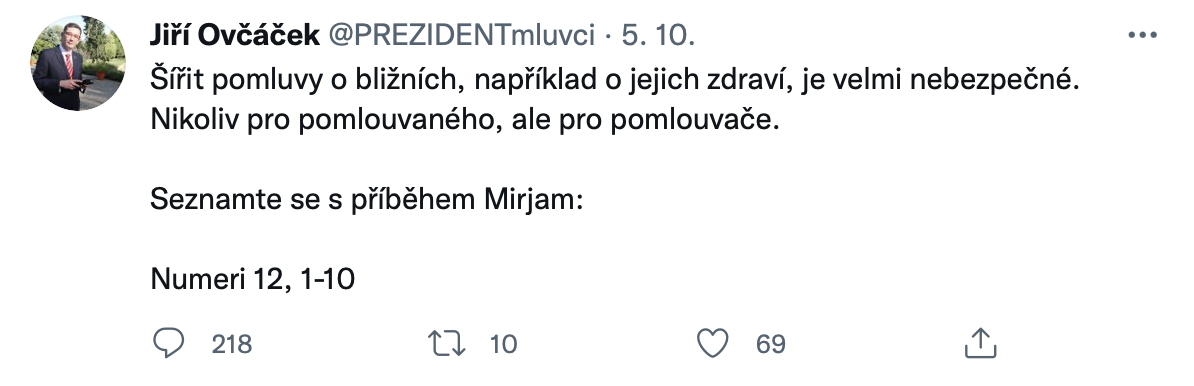Select the word 'Numeri' in the last line
The width and height of the screenshot is (1194, 386).
pyautogui.click(x=196, y=279)
